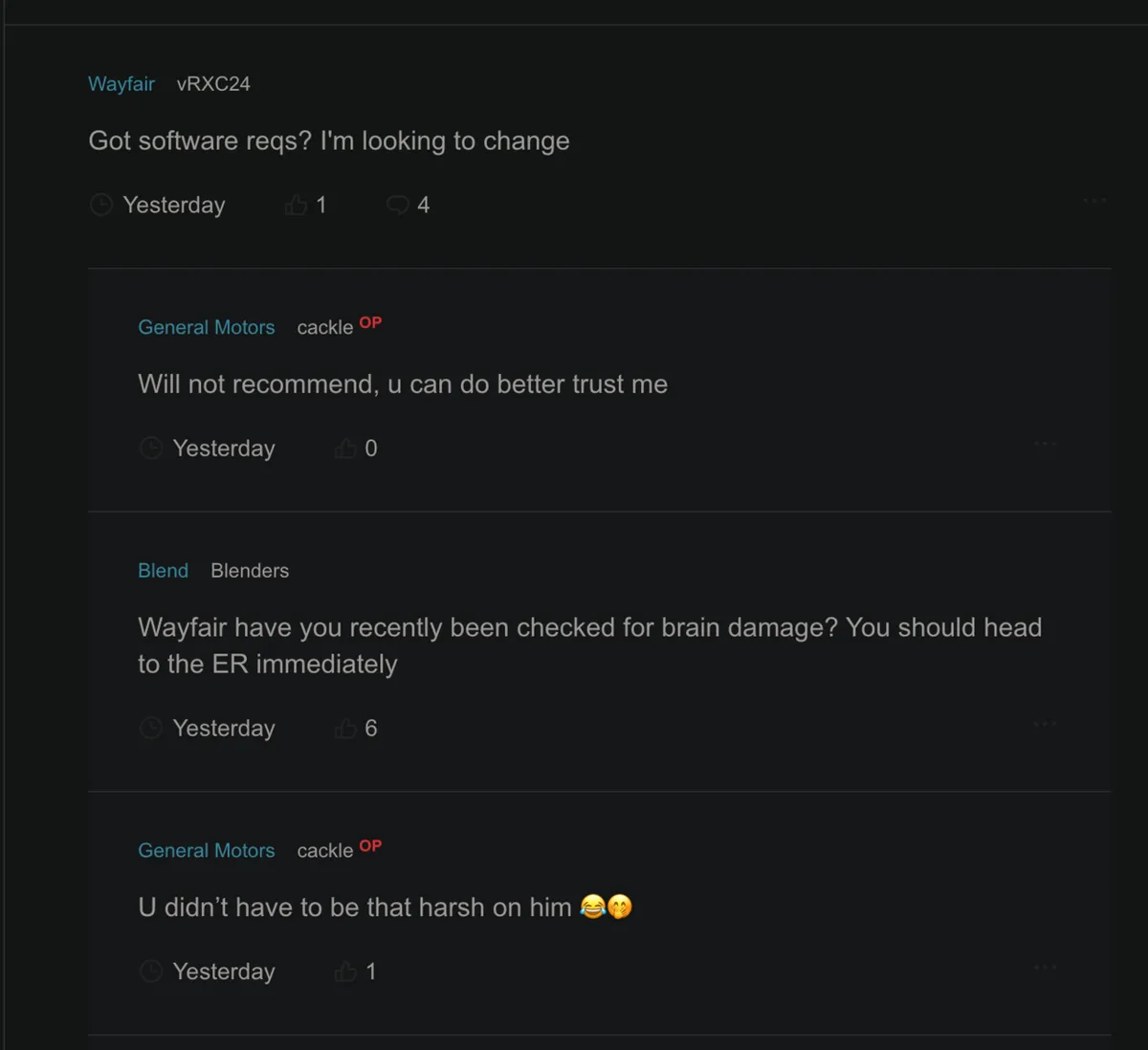The width and height of the screenshot is (1148, 1050).
Task: Open more options for the 'Will not recommend' reply
Action: pos(1045,444)
